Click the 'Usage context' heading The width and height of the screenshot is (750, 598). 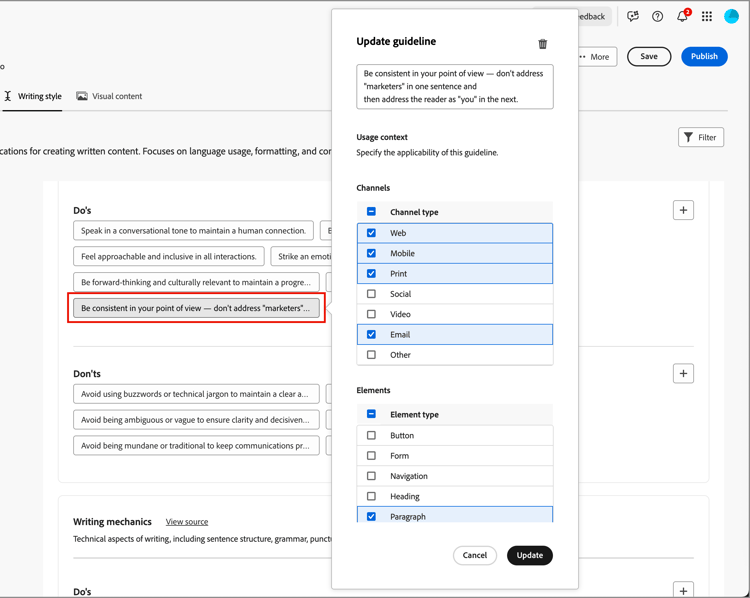[382, 137]
